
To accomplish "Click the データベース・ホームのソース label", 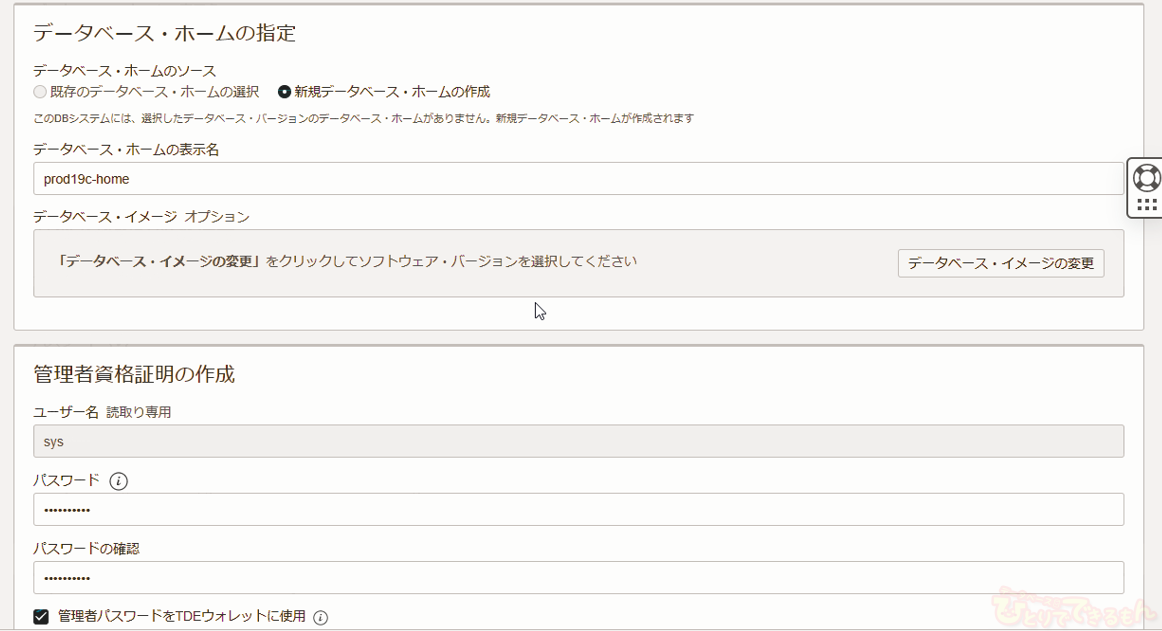I will pyautogui.click(x=125, y=71).
